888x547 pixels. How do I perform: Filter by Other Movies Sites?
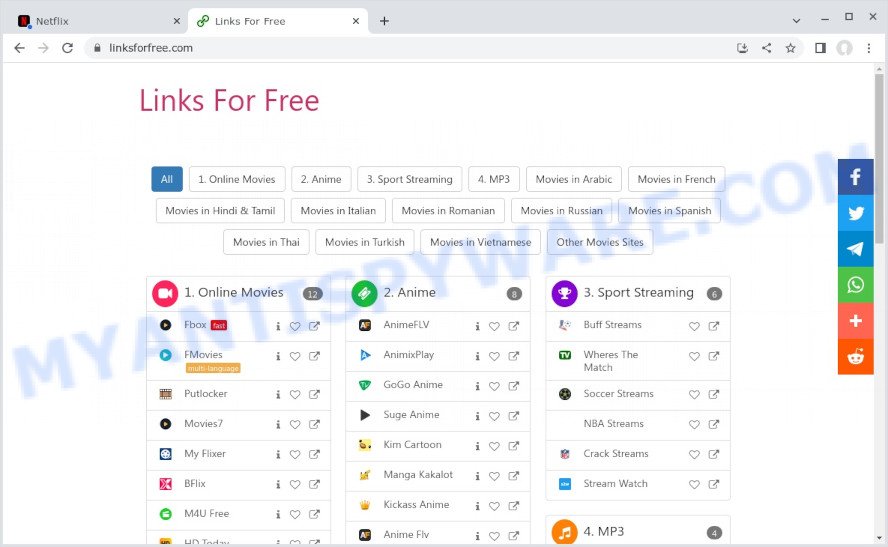pos(600,242)
